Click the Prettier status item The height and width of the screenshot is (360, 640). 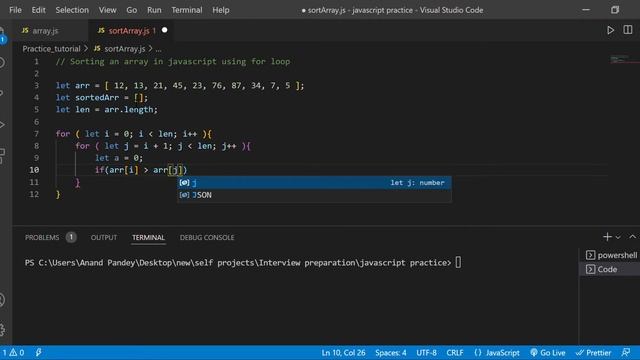coord(593,353)
